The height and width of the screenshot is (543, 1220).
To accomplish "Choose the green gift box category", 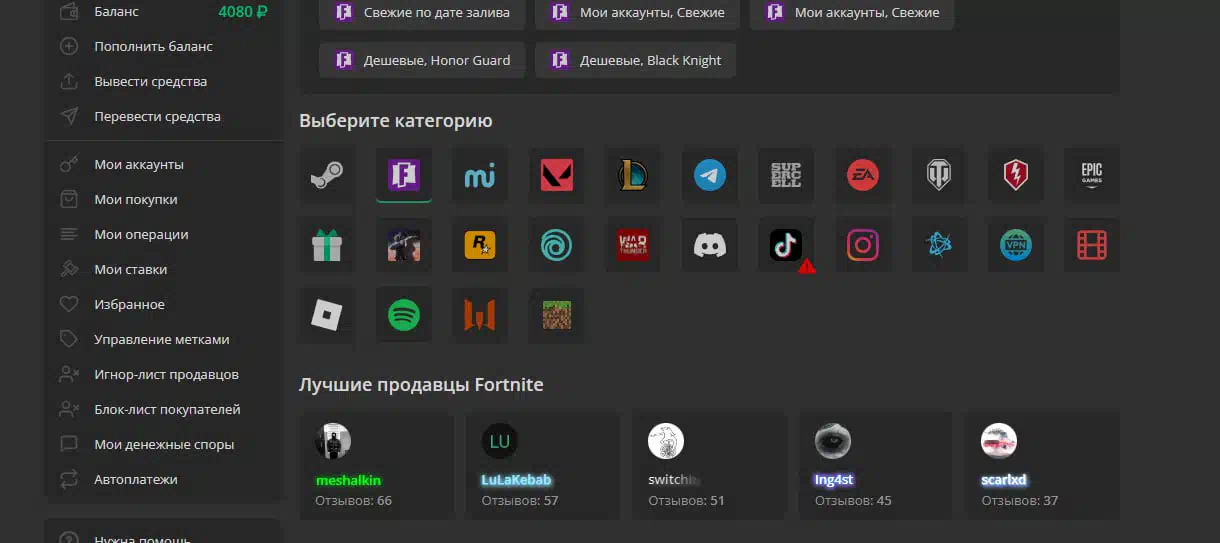I will 327,245.
